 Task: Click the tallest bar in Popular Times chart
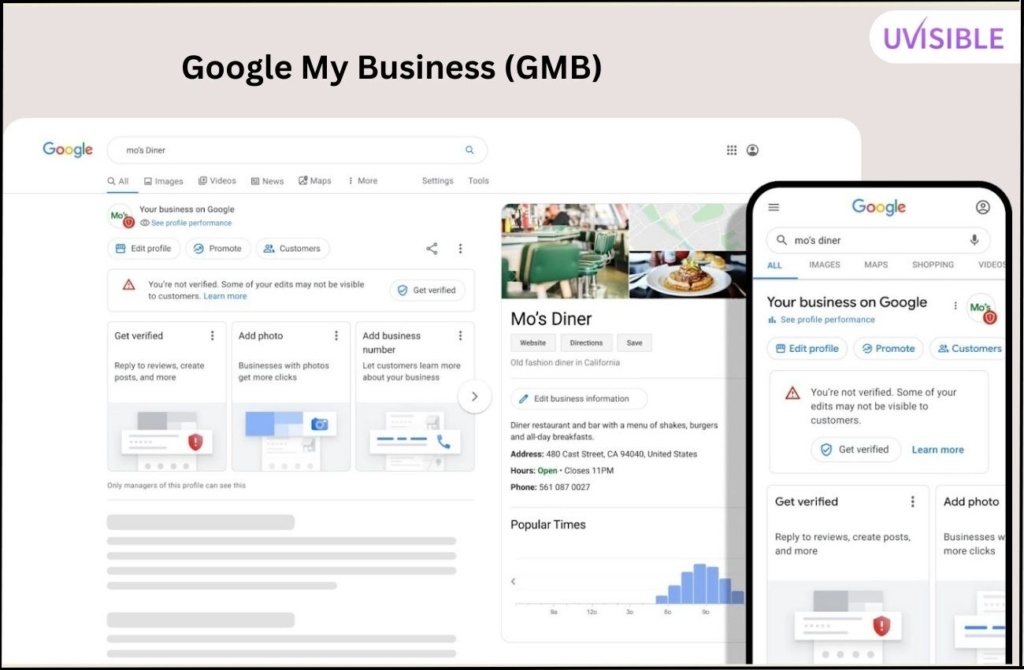tap(700, 584)
